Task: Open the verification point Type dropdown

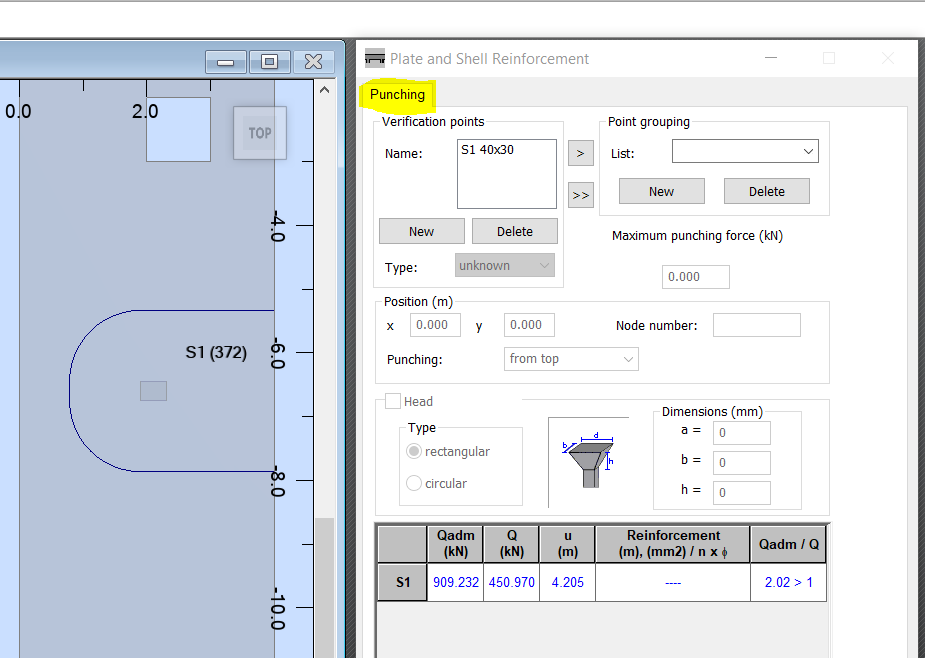Action: point(504,265)
